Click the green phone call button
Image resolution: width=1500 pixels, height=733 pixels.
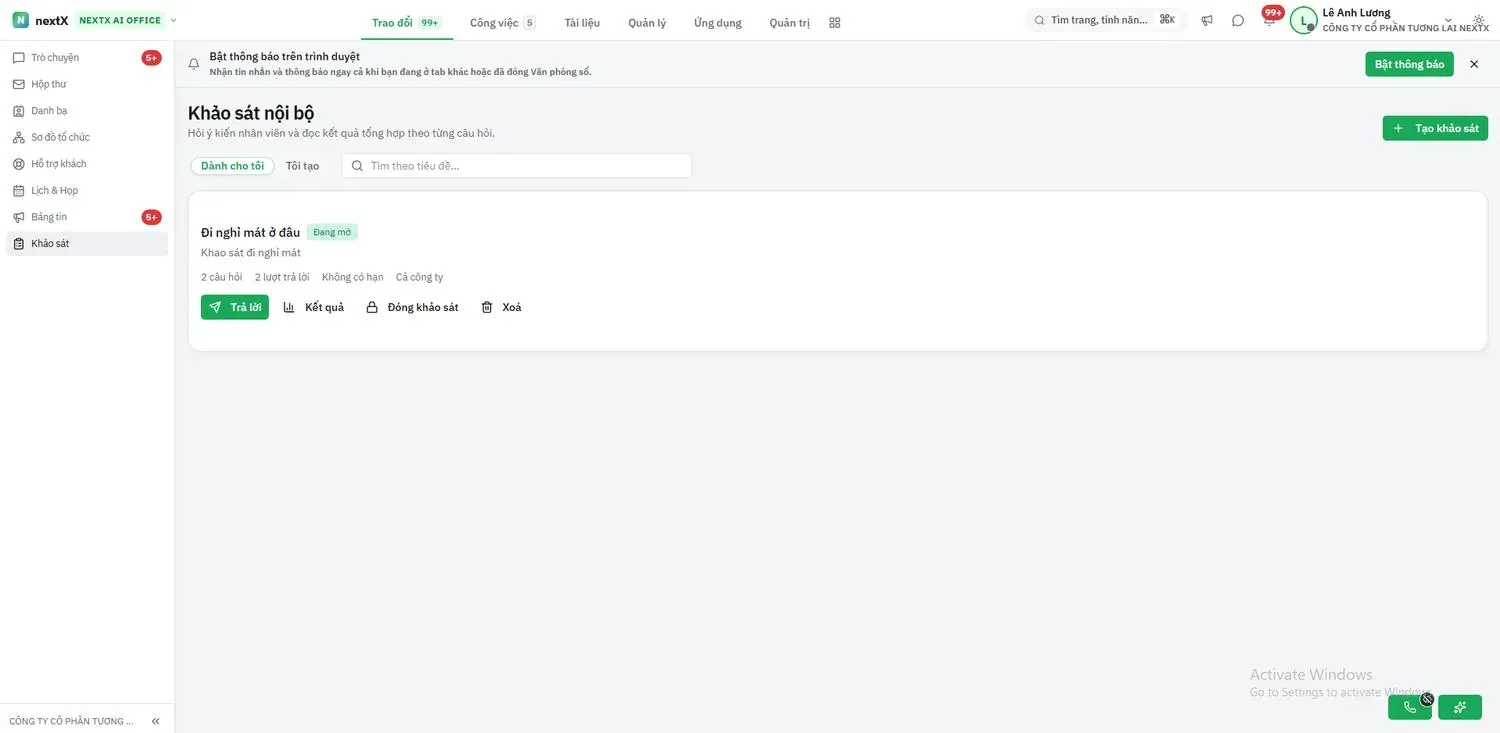pos(1410,707)
